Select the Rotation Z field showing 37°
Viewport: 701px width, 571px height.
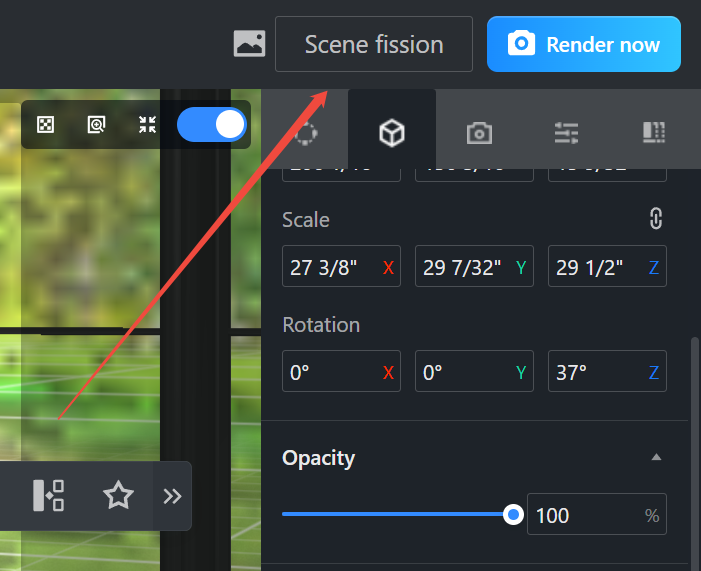point(607,371)
